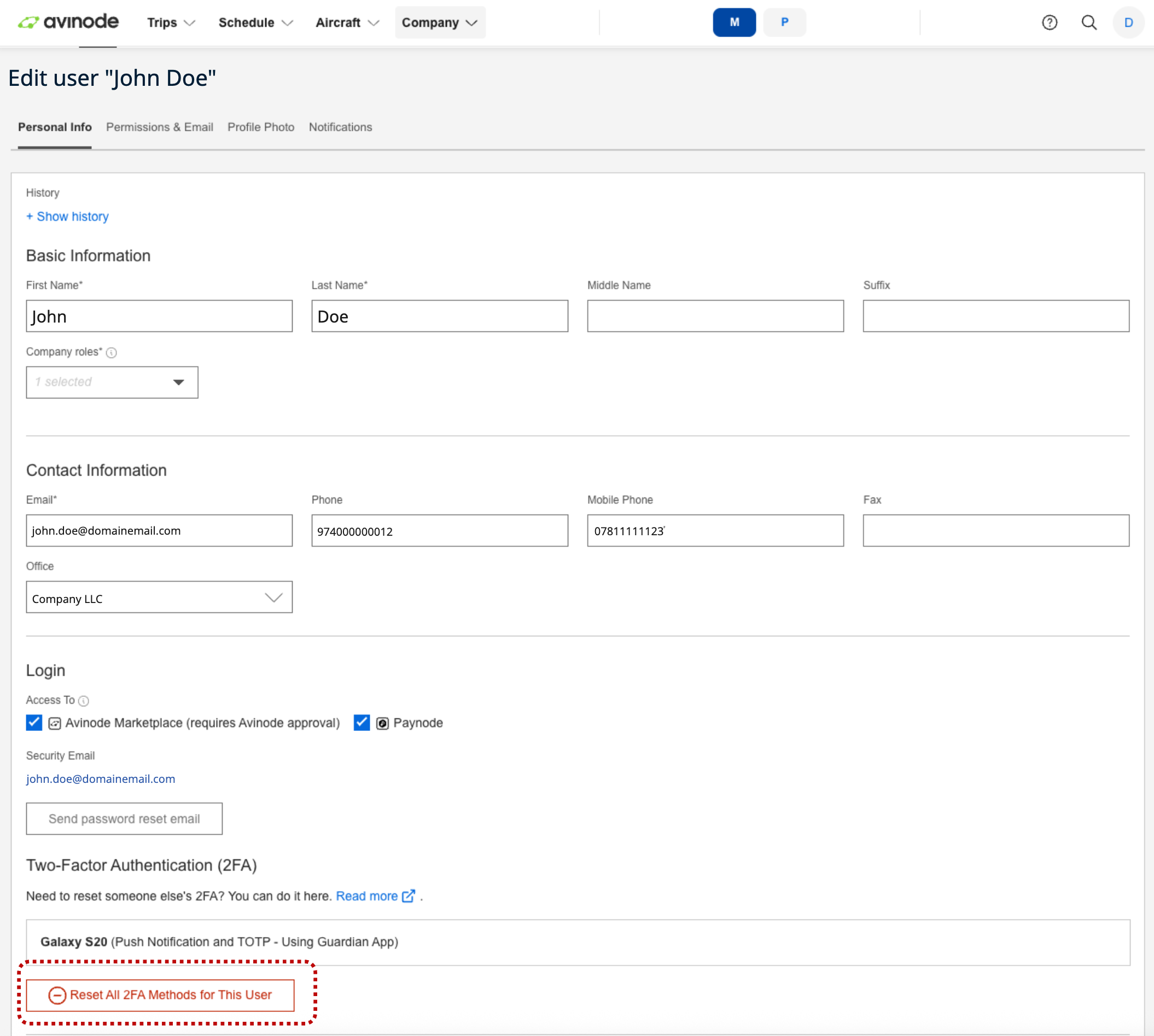Expand Show history link
Screen dimensions: 1154x1036
[67, 216]
